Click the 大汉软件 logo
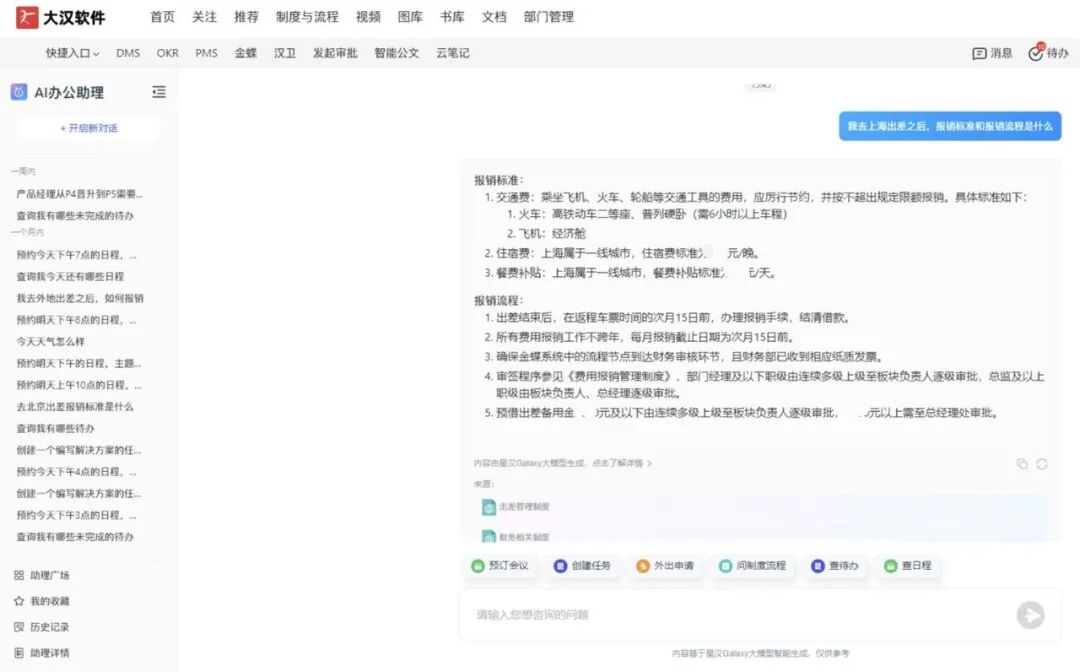This screenshot has width=1080, height=672. [61, 16]
